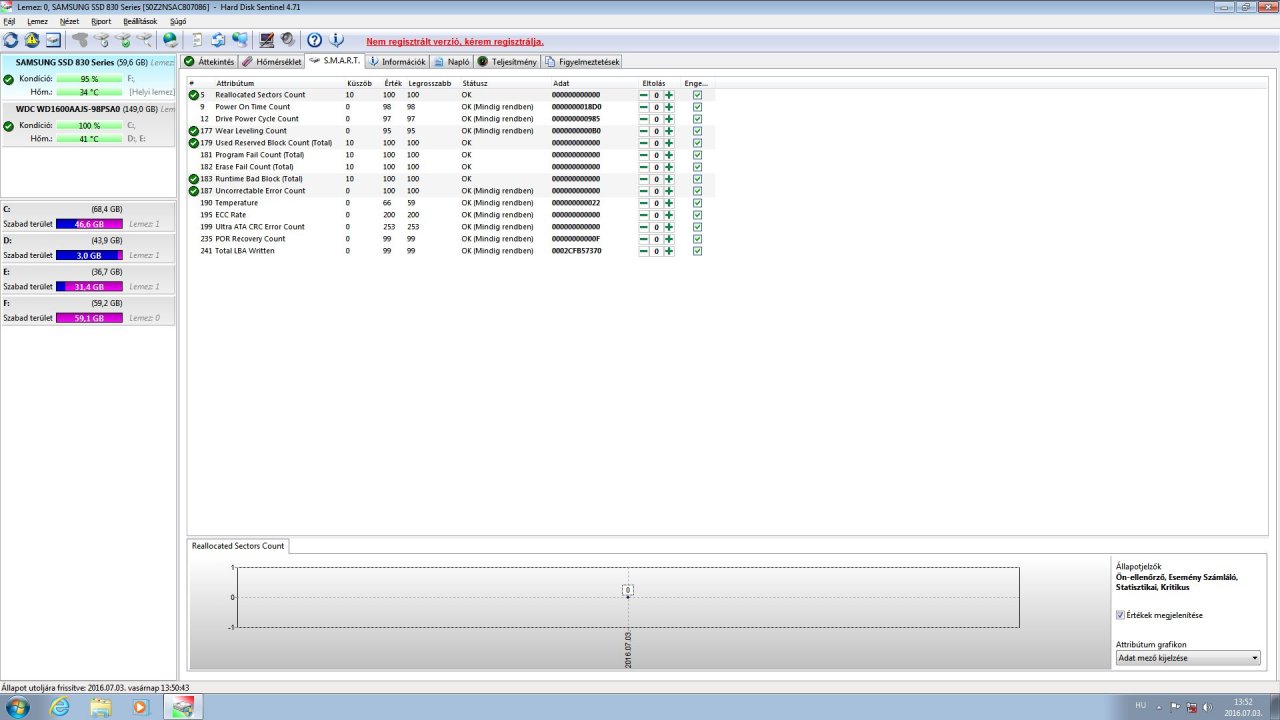The height and width of the screenshot is (720, 1280).
Task: Click the monitor toolbar icon beside blue arrows
Action: (240, 40)
